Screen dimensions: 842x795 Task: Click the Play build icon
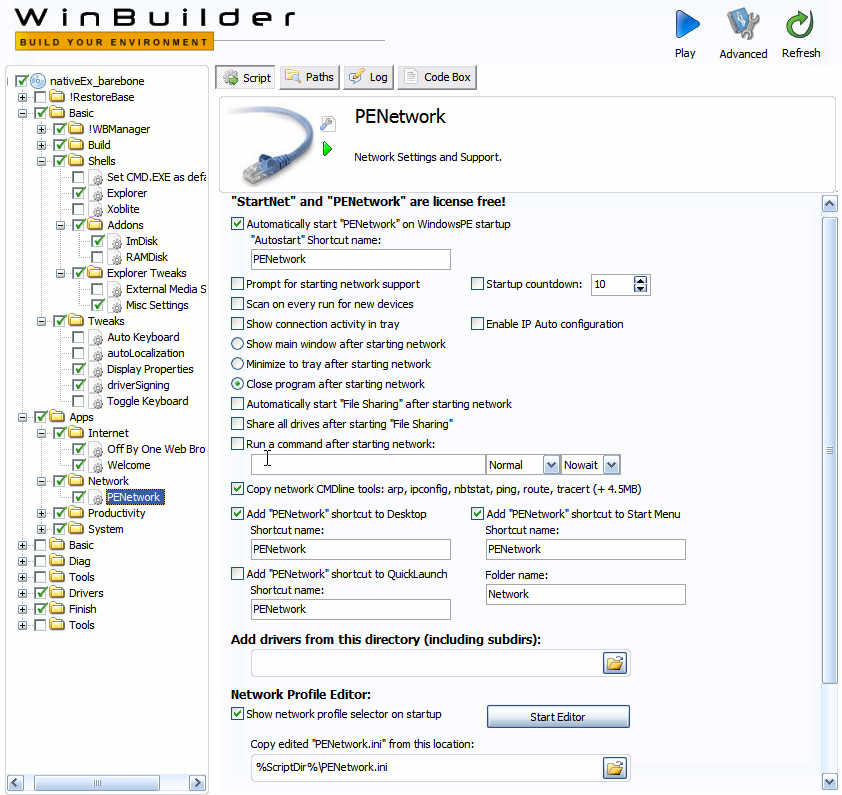coord(686,25)
